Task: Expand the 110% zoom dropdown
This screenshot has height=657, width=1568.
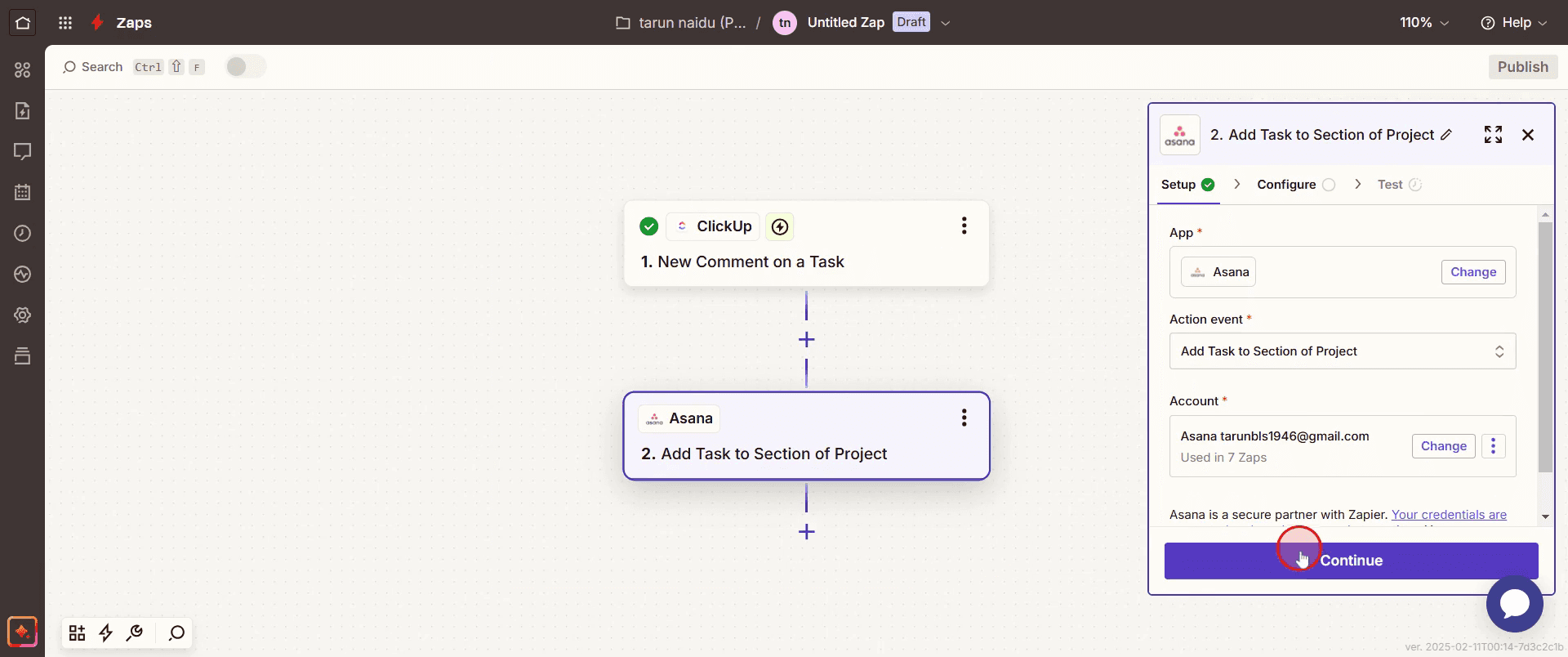Action: (x=1424, y=23)
